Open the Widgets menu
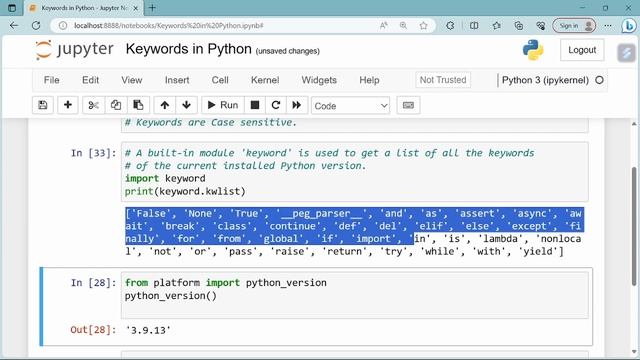 [x=319, y=80]
